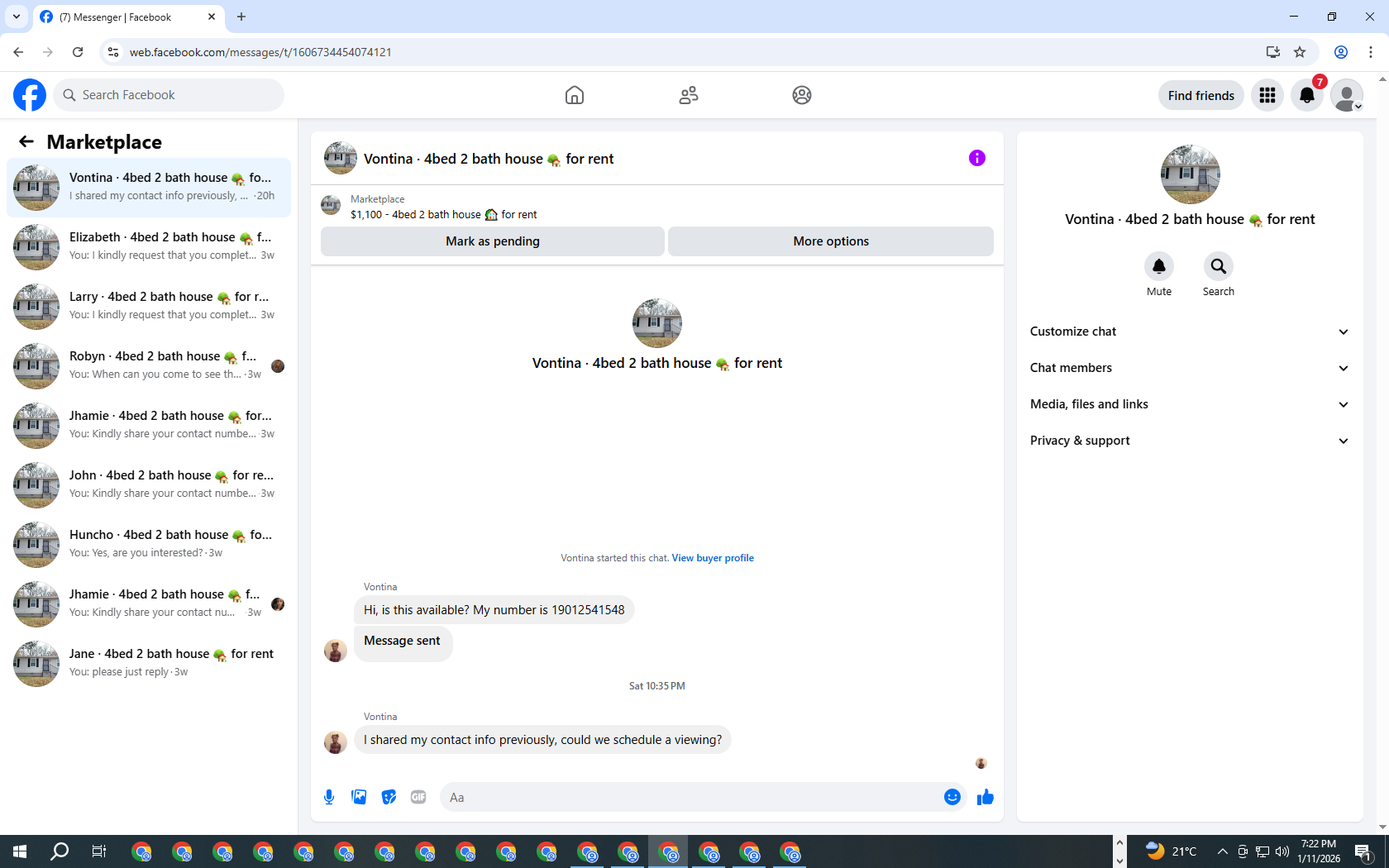Screen dimensions: 1389x868
Task: Open the Groups icon in top navigation
Action: click(802, 95)
